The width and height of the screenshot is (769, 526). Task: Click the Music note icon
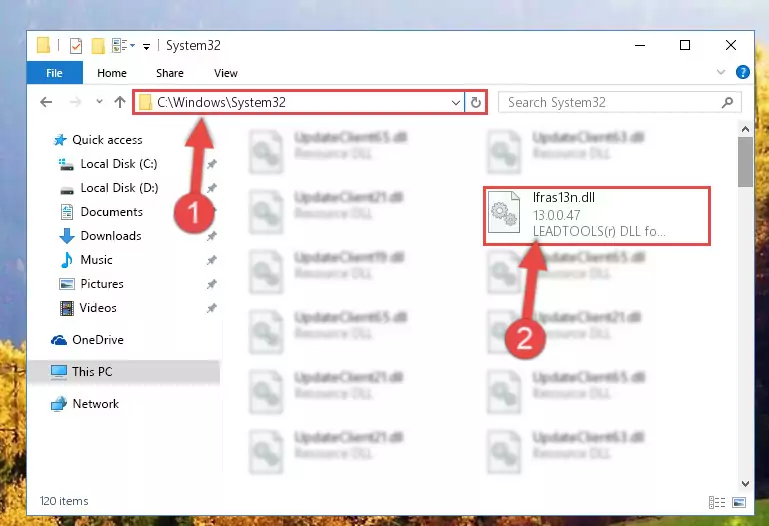tap(67, 260)
